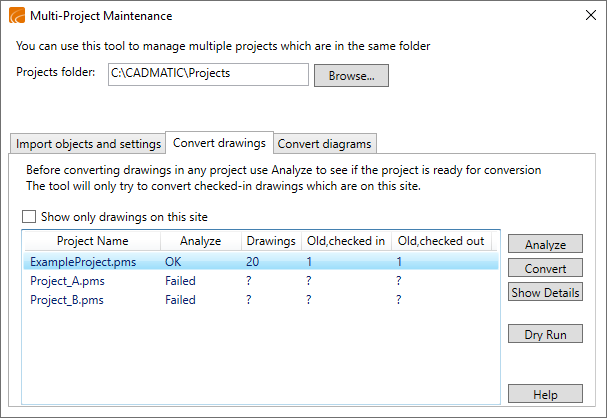The width and height of the screenshot is (607, 418).
Task: Click the CADMATIC app icon in title bar
Action: (17, 16)
